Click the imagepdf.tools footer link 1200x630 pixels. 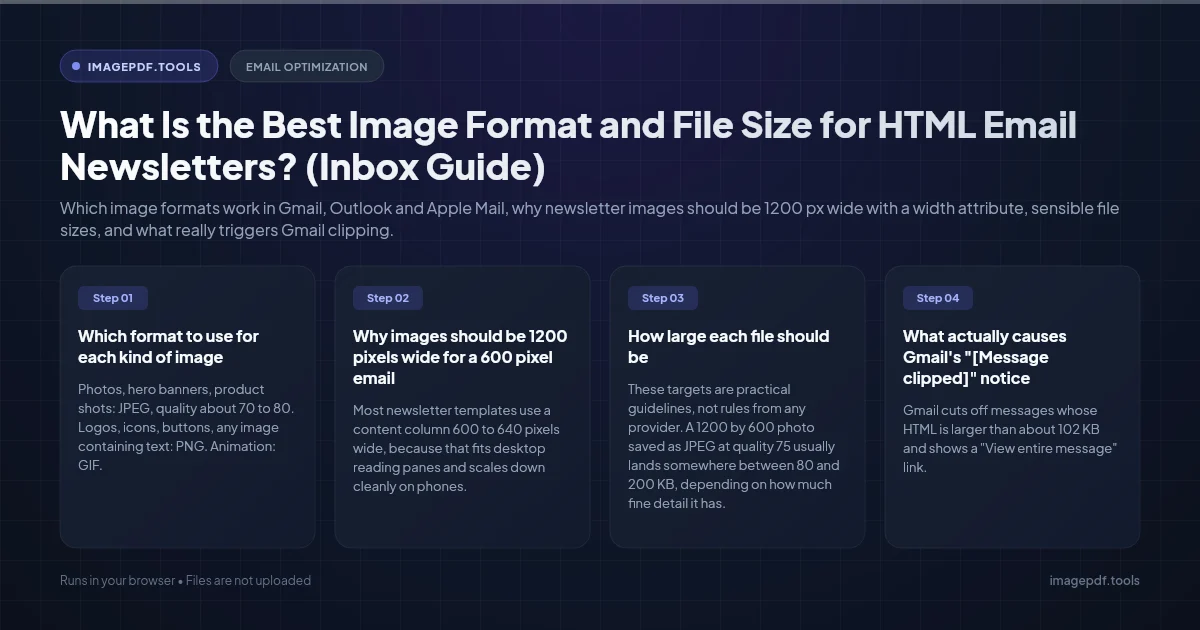pos(1094,580)
